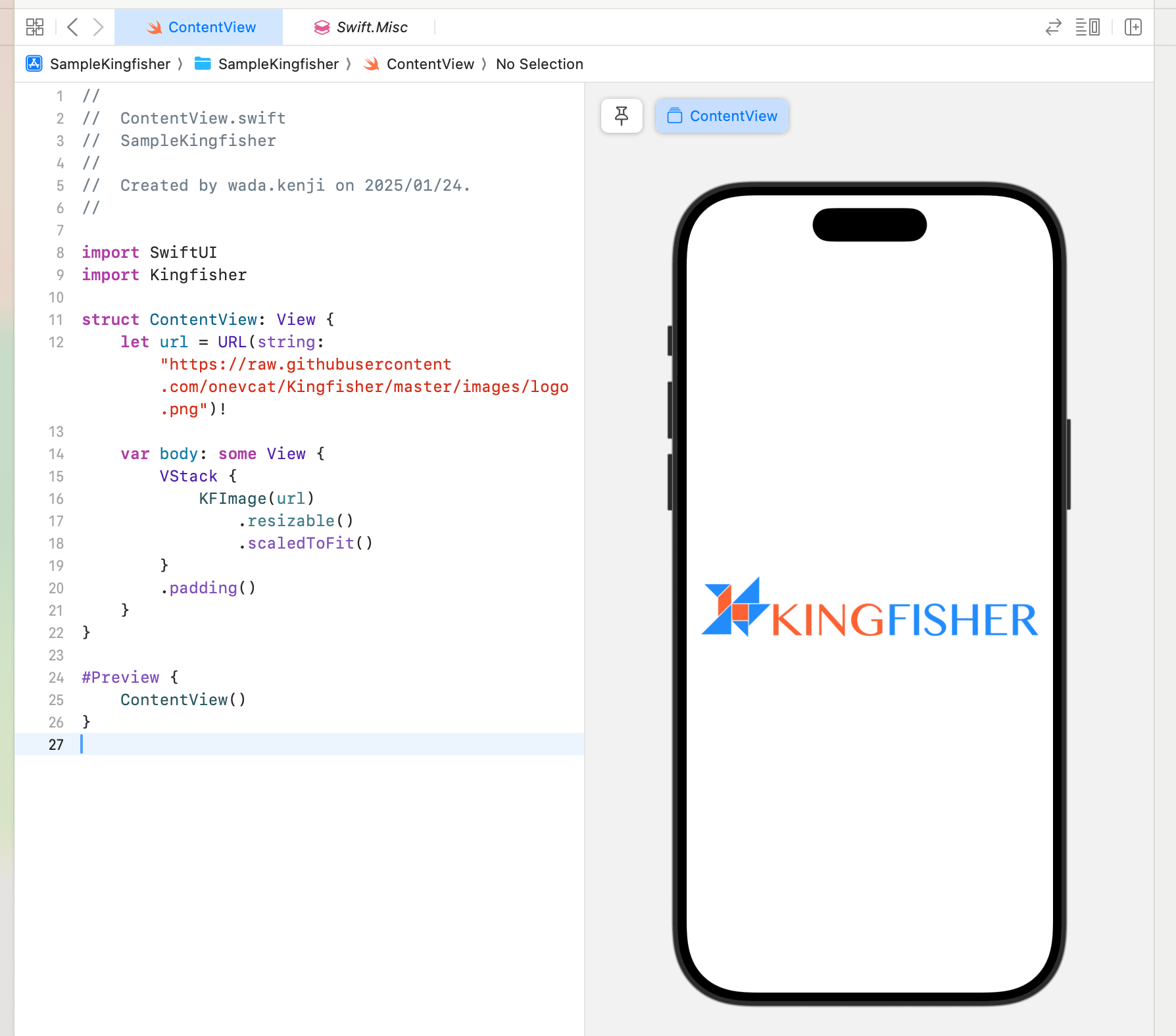Click the 'let url = URL(string:' line
This screenshot has width=1176, height=1036.
(222, 342)
